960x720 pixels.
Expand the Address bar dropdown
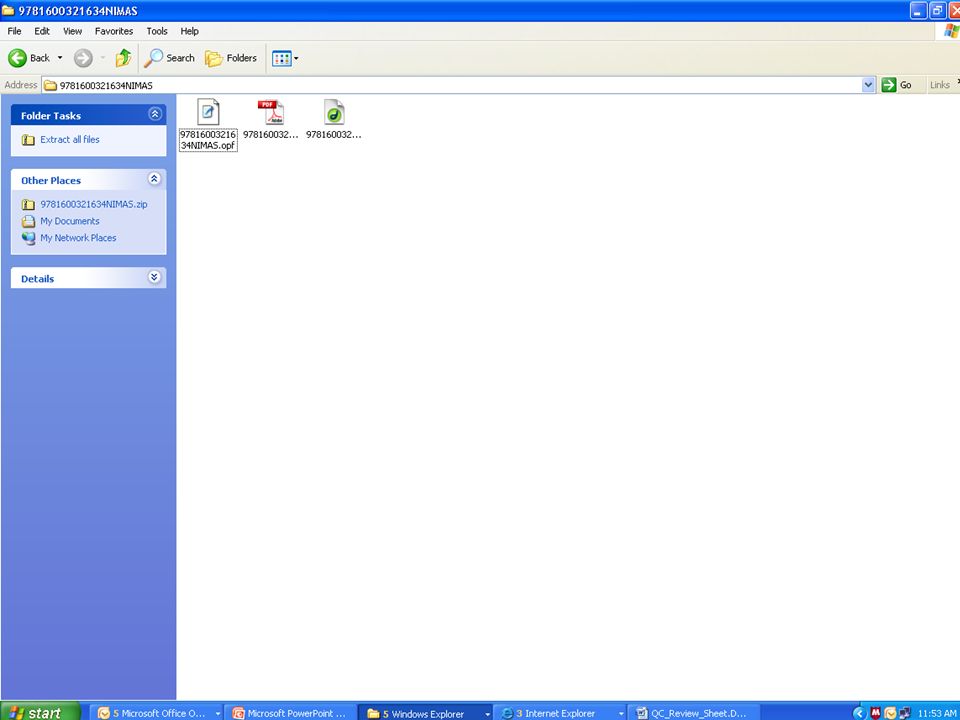[868, 85]
